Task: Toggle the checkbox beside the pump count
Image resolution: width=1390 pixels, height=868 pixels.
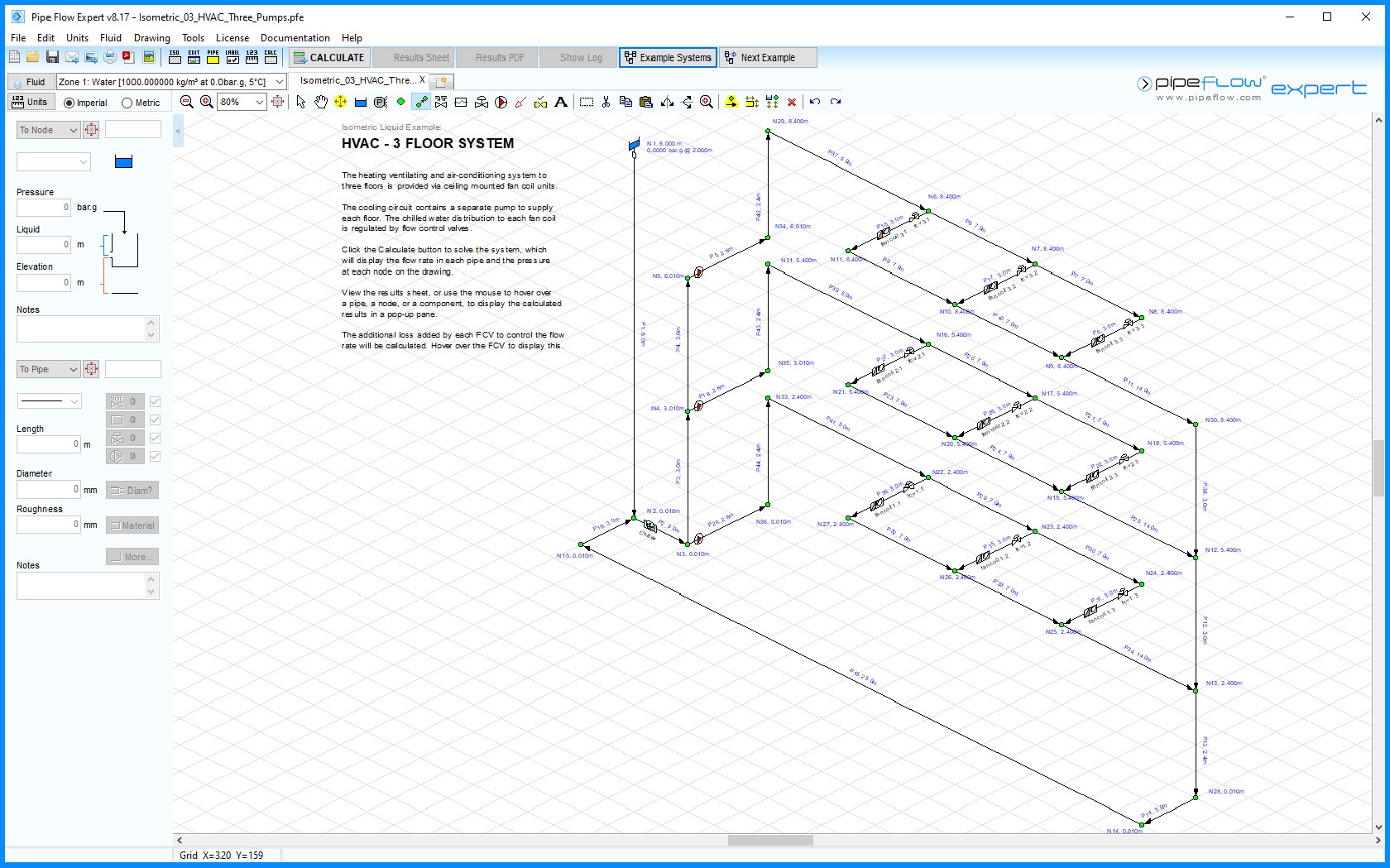Action: pos(155,456)
